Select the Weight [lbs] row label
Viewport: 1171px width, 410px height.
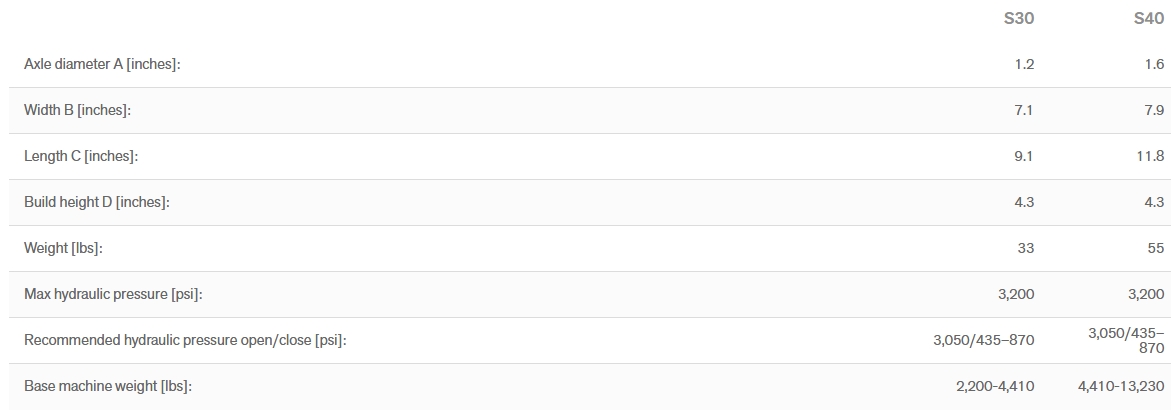click(x=63, y=248)
